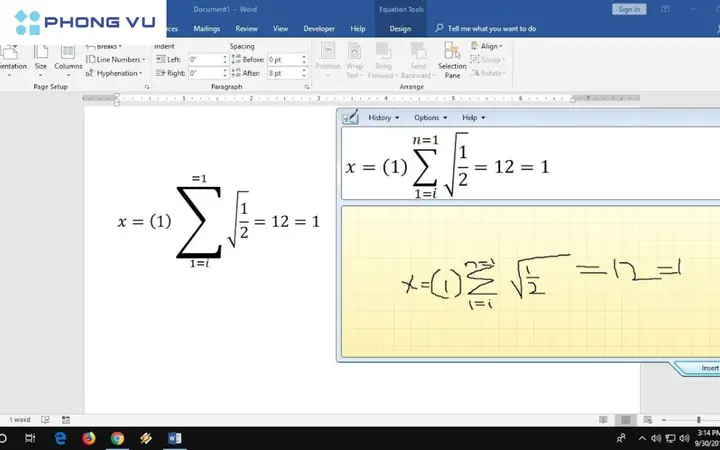Viewport: 720px width, 450px height.
Task: Open the Columns layout option
Action: click(68, 56)
